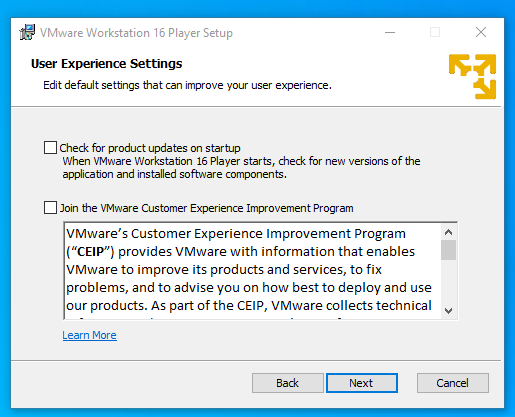Click the VMware Workstation 16 Player Setup title

[x=136, y=33]
